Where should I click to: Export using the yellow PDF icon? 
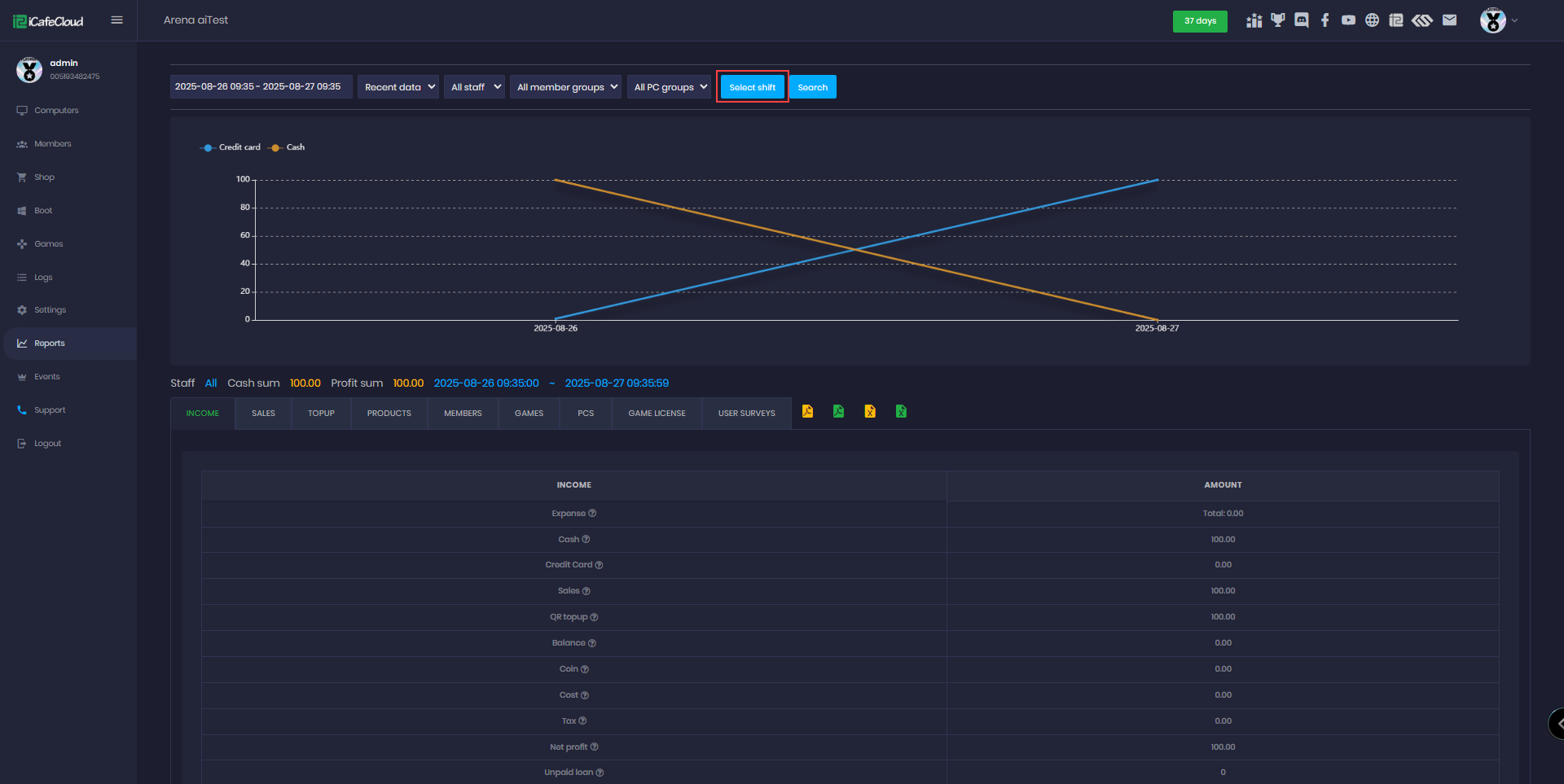807,412
